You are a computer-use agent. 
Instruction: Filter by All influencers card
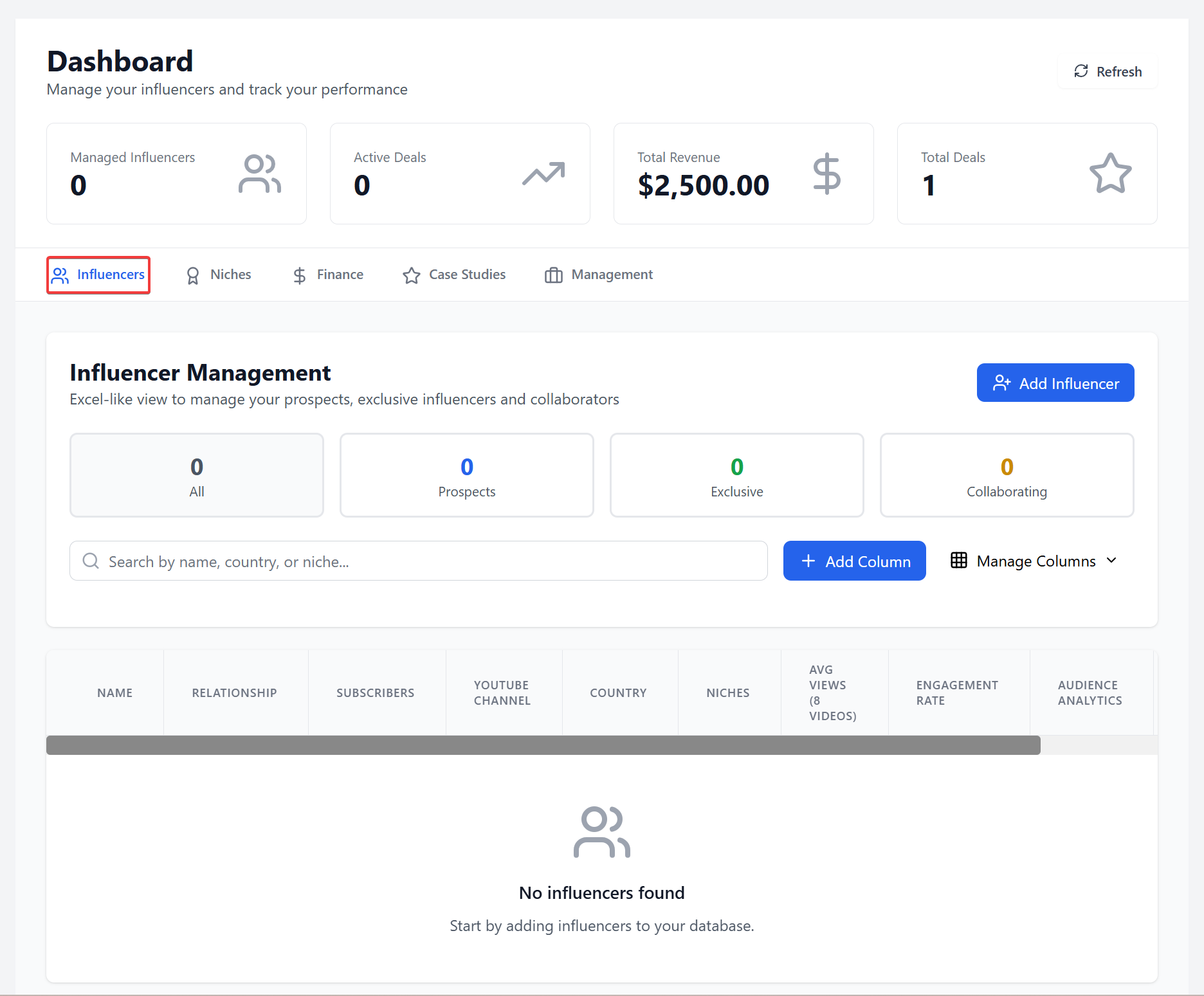(x=197, y=476)
